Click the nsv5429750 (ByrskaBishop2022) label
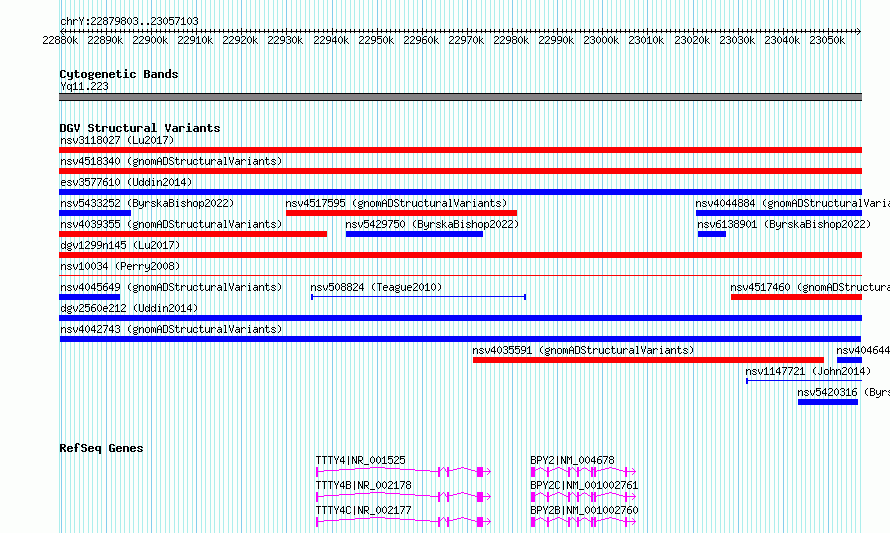890x533 pixels. pos(432,224)
